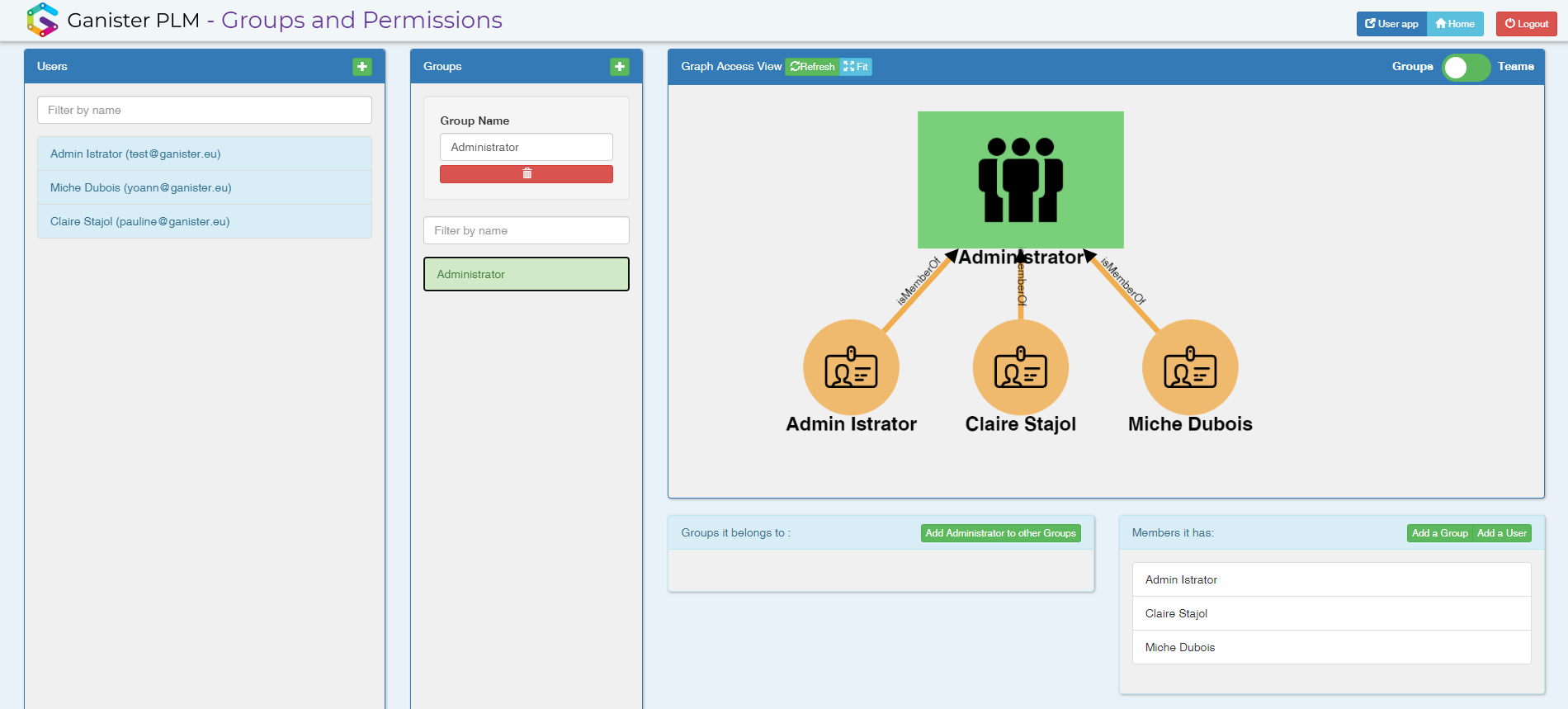
Task: Select the Admin Istrator user node in graph
Action: (x=851, y=367)
